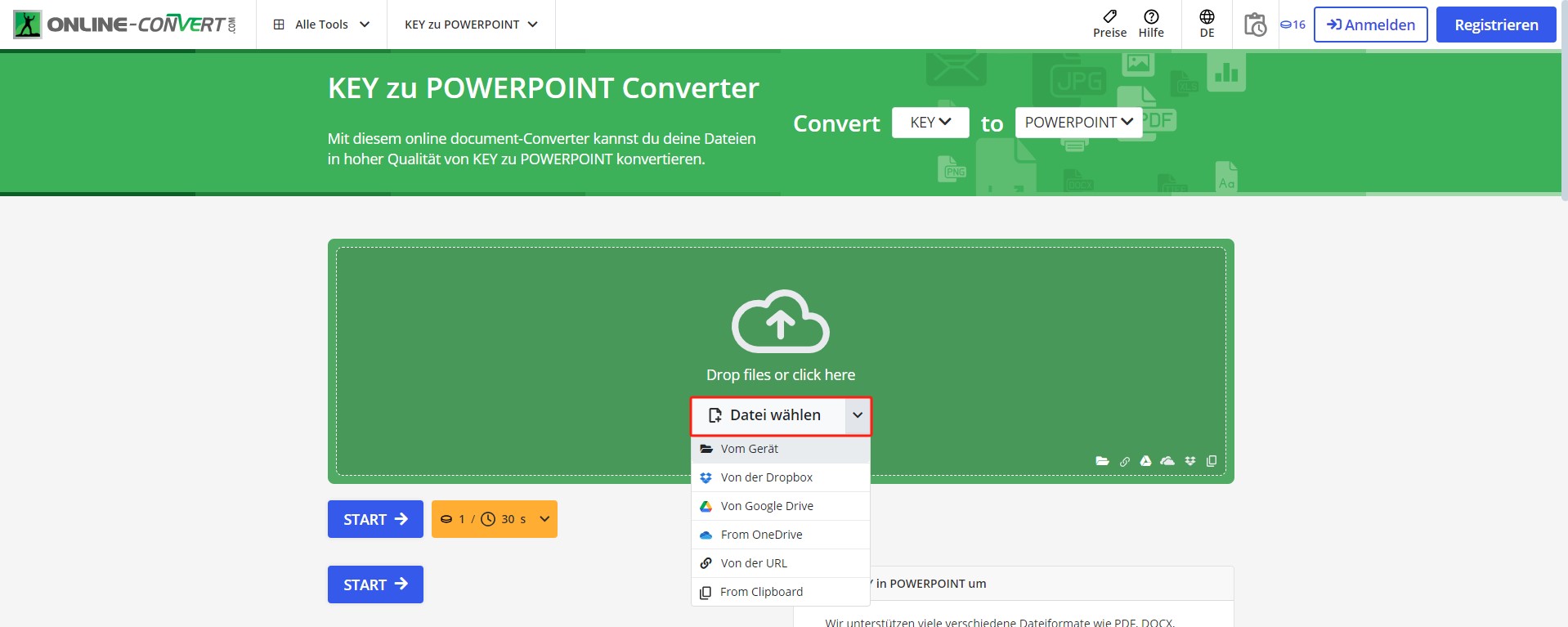This screenshot has height=627, width=1568.
Task: Choose Von der Dropbox option
Action: point(781,477)
